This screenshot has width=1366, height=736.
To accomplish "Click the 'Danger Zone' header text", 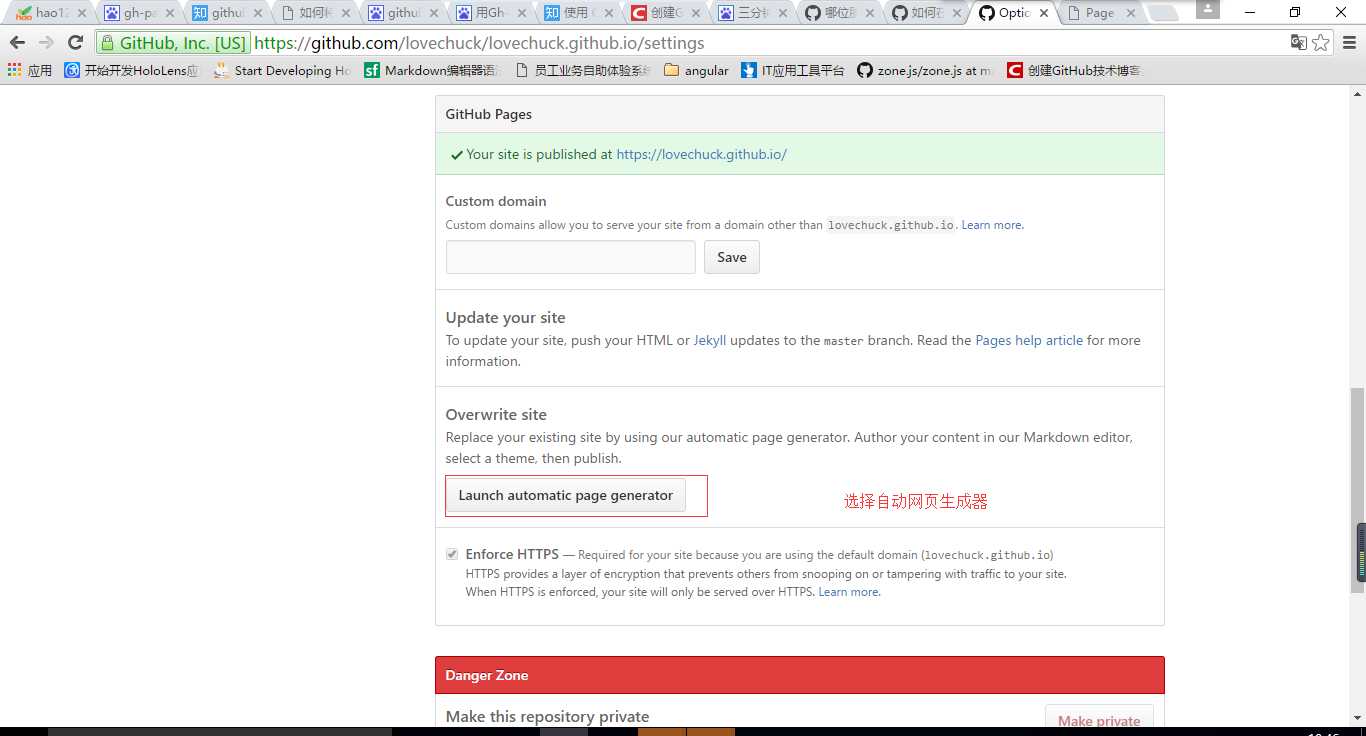I will click(x=487, y=675).
